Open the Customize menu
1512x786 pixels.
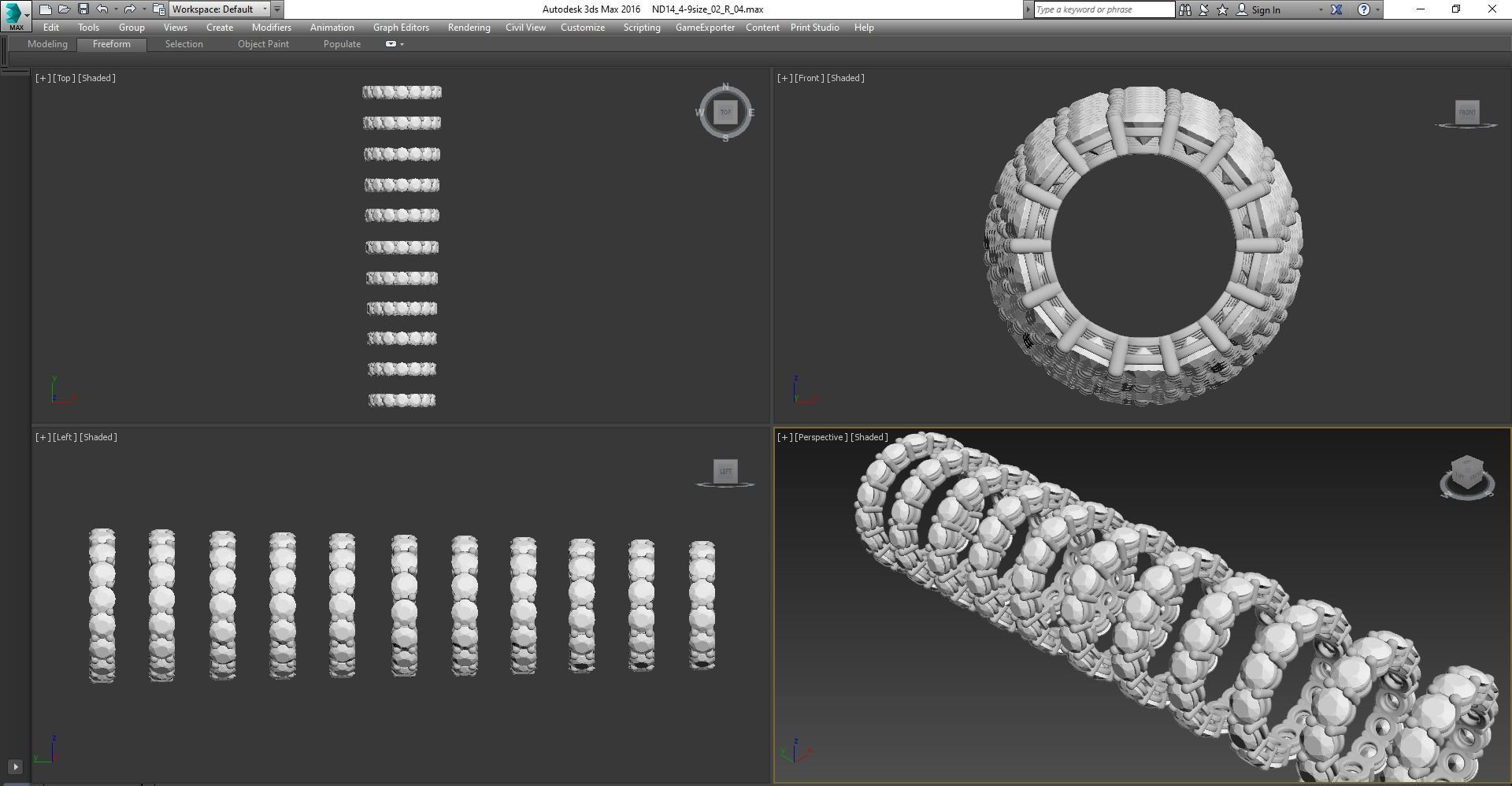(x=583, y=28)
